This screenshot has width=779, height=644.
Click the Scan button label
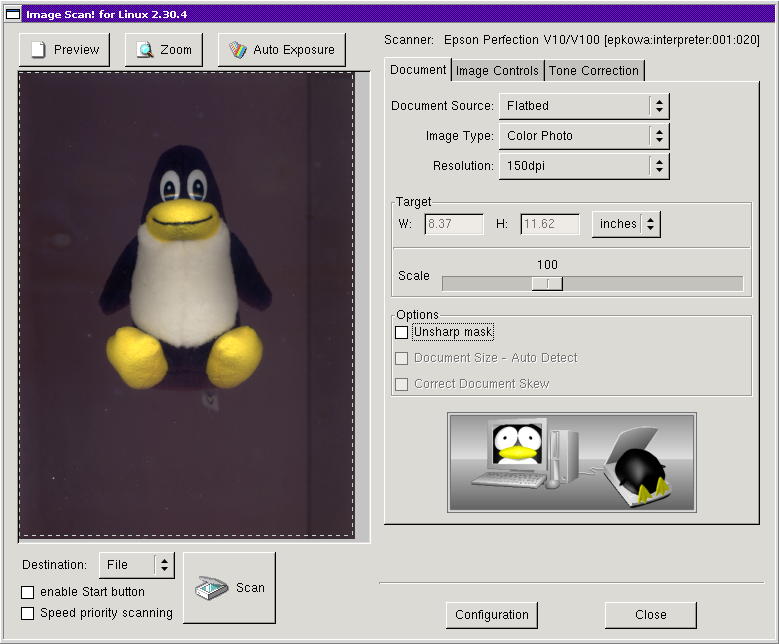[x=250, y=588]
